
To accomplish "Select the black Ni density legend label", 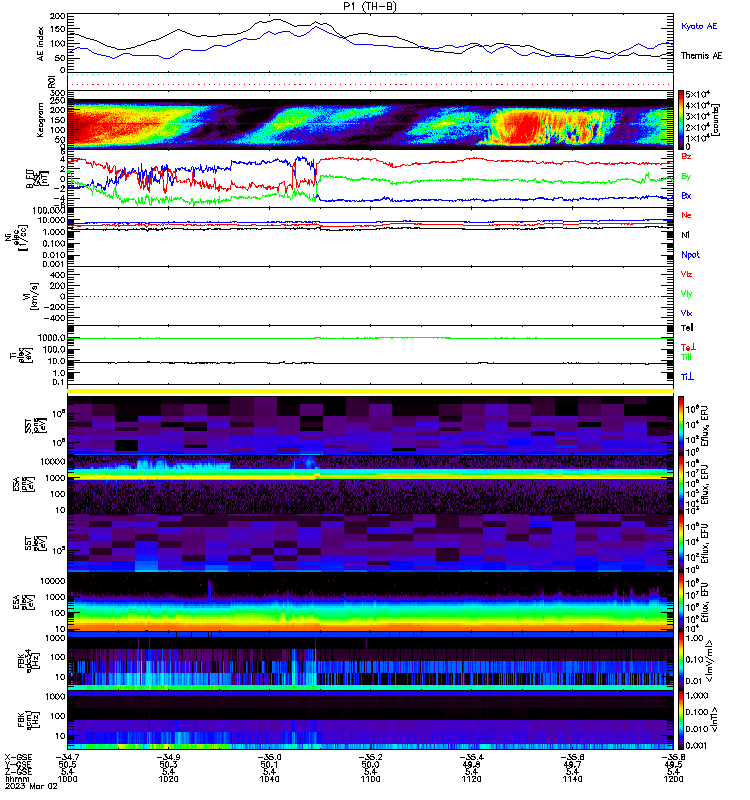I will point(685,235).
